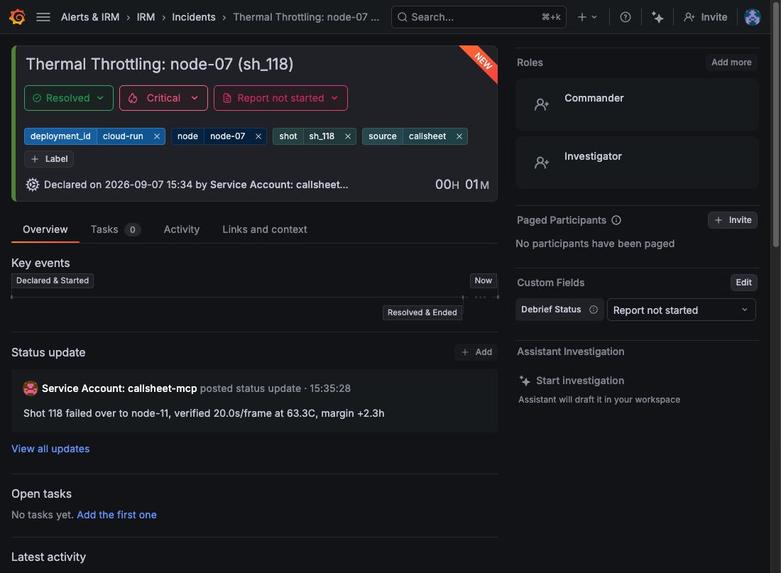
Task: Select the Declared & Started timeline marker
Action: pyautogui.click(x=52, y=281)
